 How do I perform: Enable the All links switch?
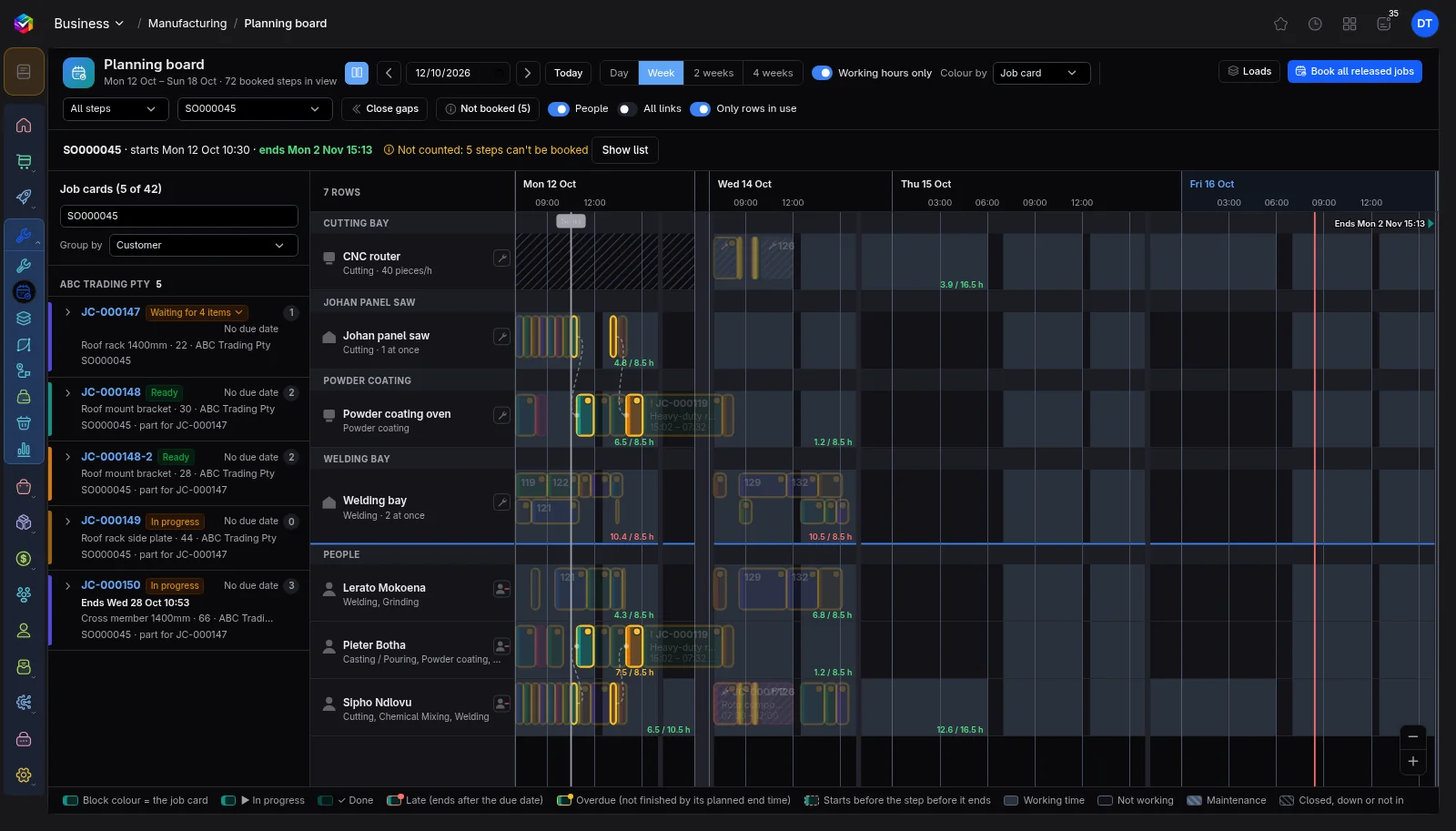point(627,108)
